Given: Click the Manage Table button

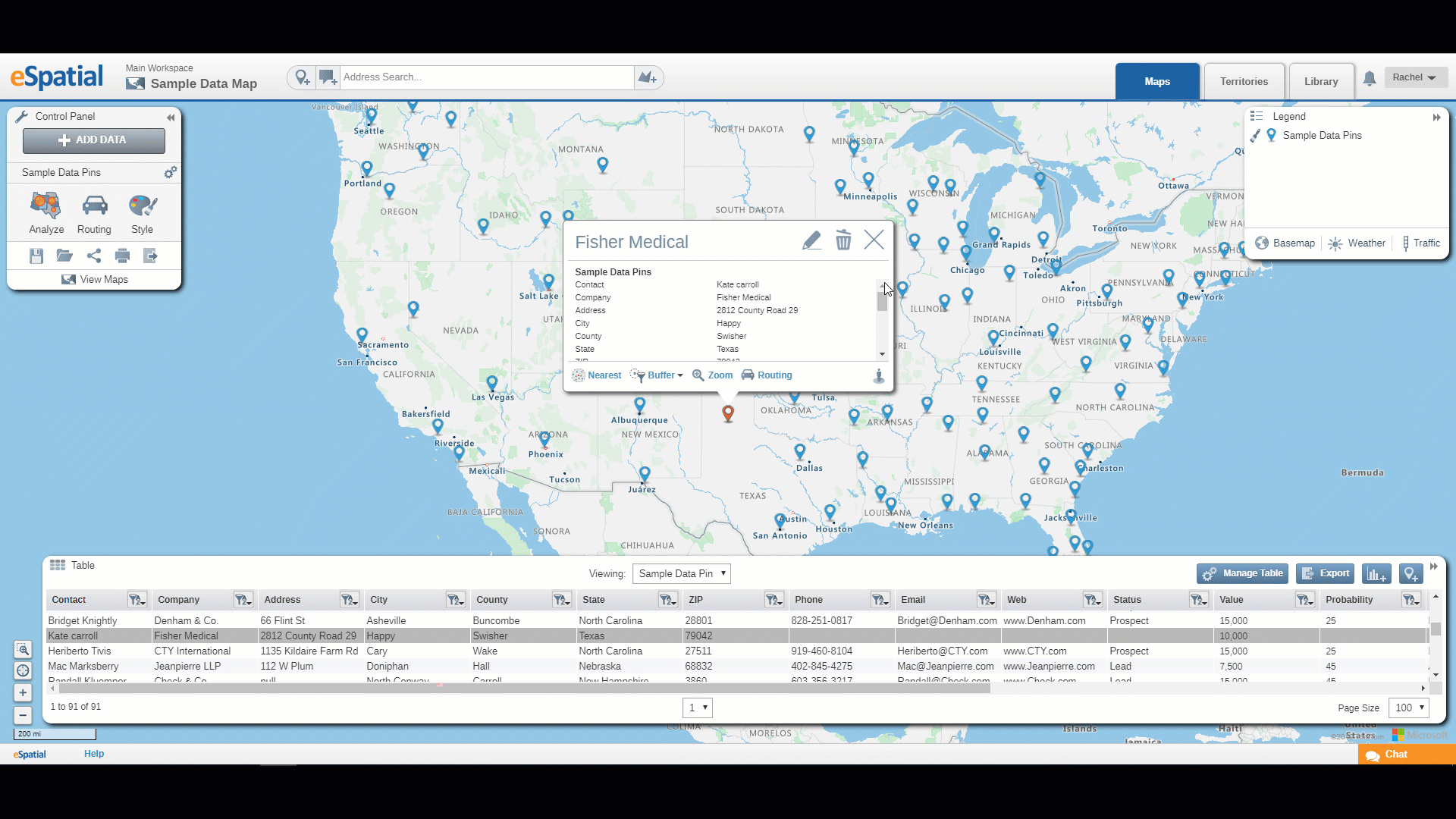Looking at the screenshot, I should click(x=1243, y=574).
